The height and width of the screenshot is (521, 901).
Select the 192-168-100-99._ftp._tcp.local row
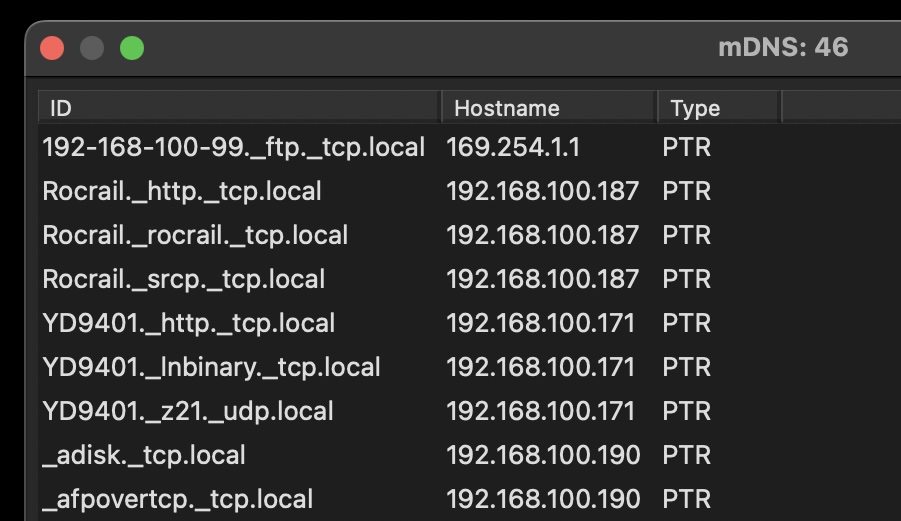click(x=233, y=147)
